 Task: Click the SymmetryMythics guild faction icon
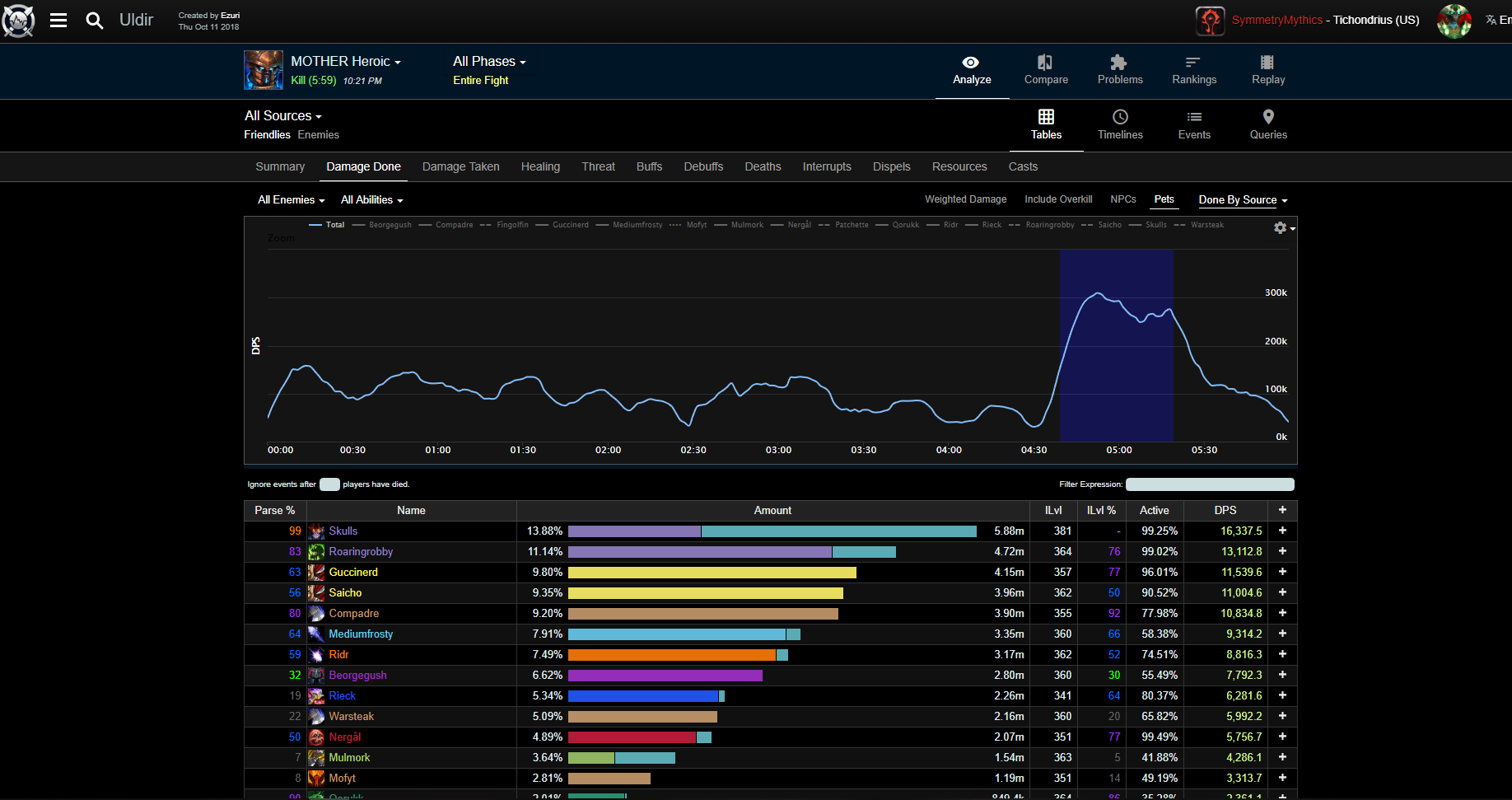coord(1210,21)
